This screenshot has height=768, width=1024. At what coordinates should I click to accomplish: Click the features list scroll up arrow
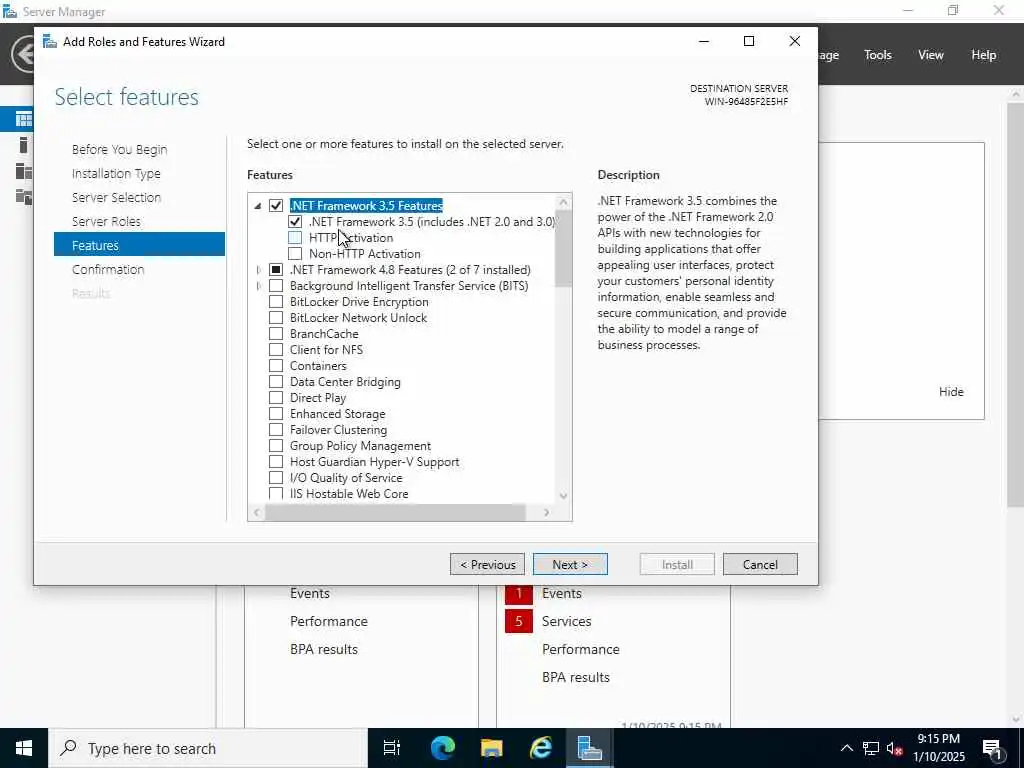click(564, 202)
